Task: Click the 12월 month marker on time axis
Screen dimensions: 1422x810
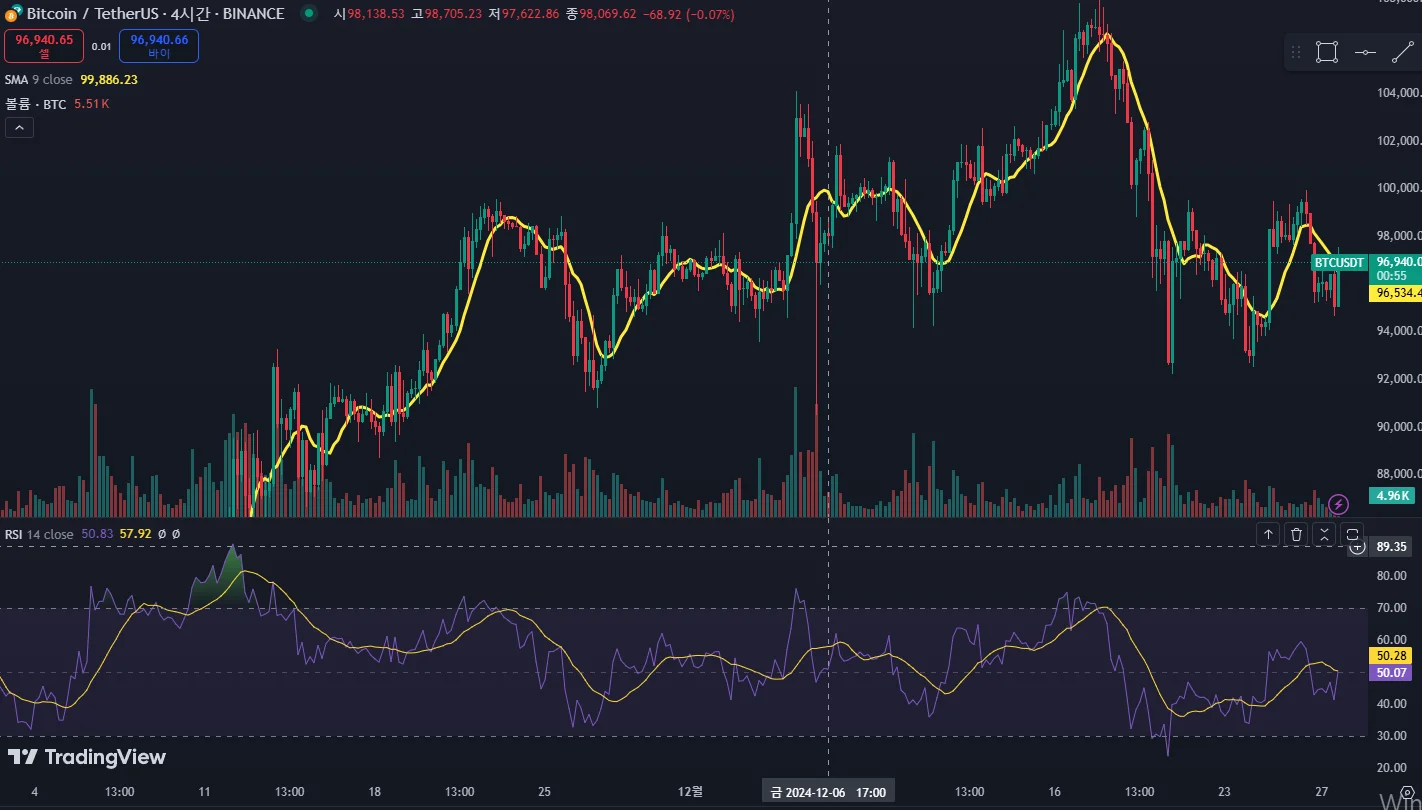Action: point(690,792)
